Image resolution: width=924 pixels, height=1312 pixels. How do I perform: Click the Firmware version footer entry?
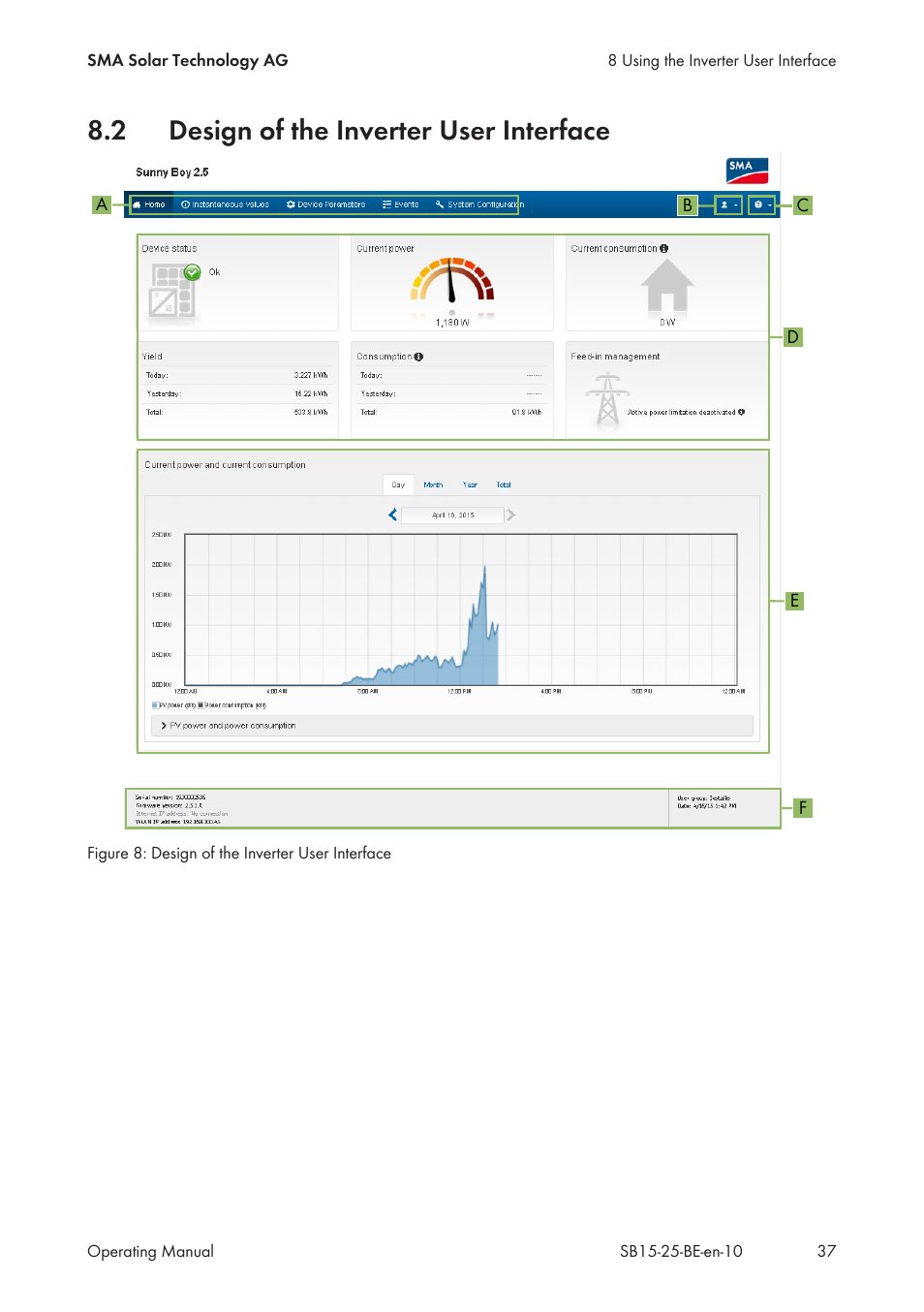point(169,805)
